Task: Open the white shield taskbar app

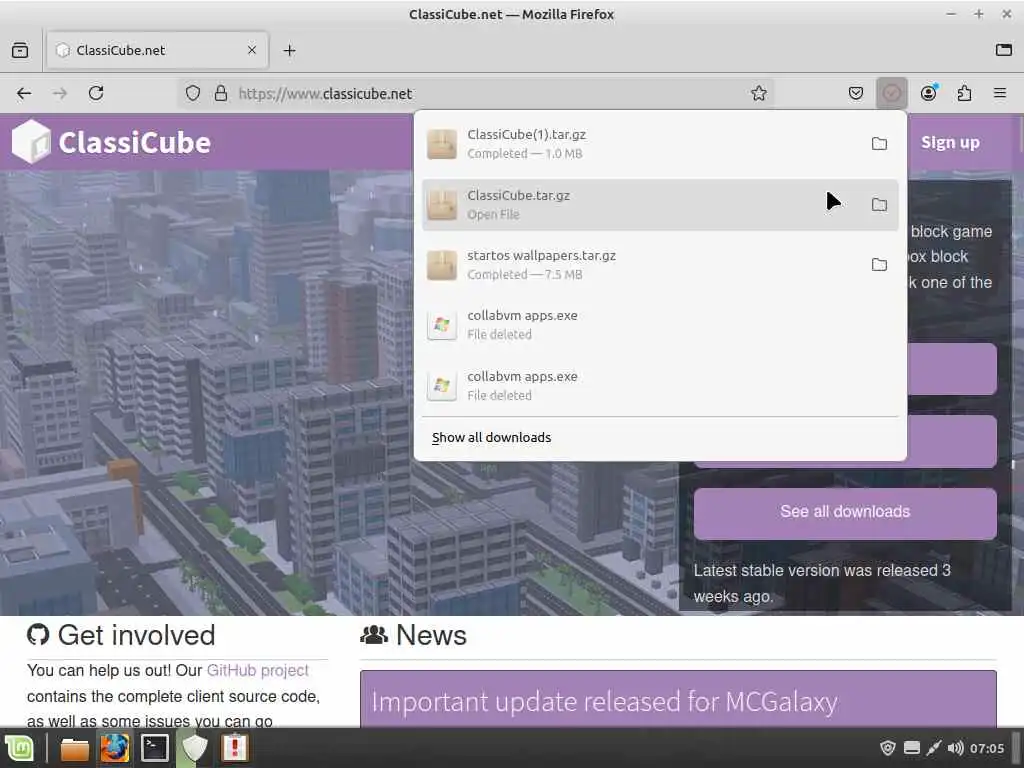Action: (x=194, y=748)
